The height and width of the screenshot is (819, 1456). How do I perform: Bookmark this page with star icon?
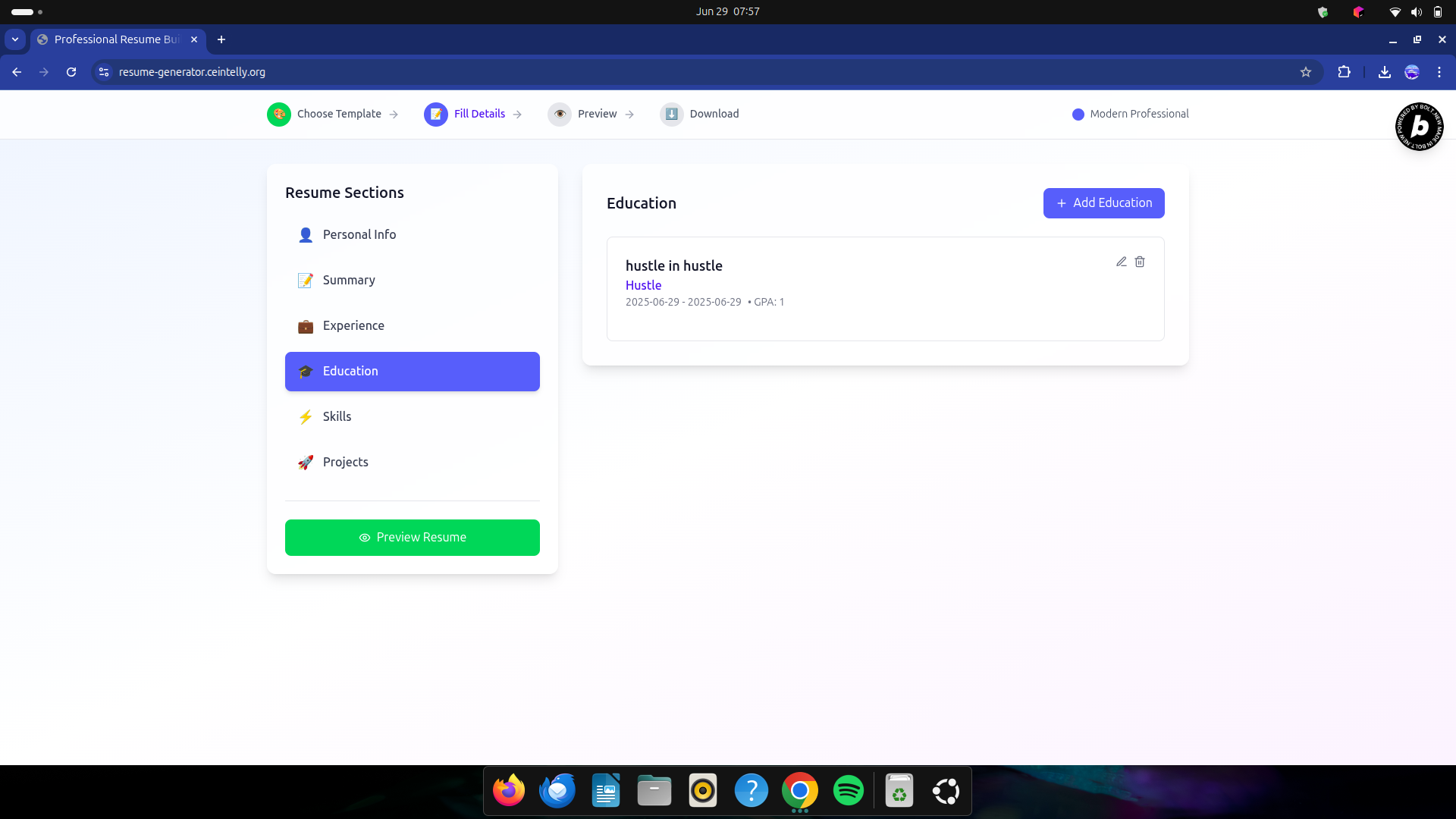1305,72
